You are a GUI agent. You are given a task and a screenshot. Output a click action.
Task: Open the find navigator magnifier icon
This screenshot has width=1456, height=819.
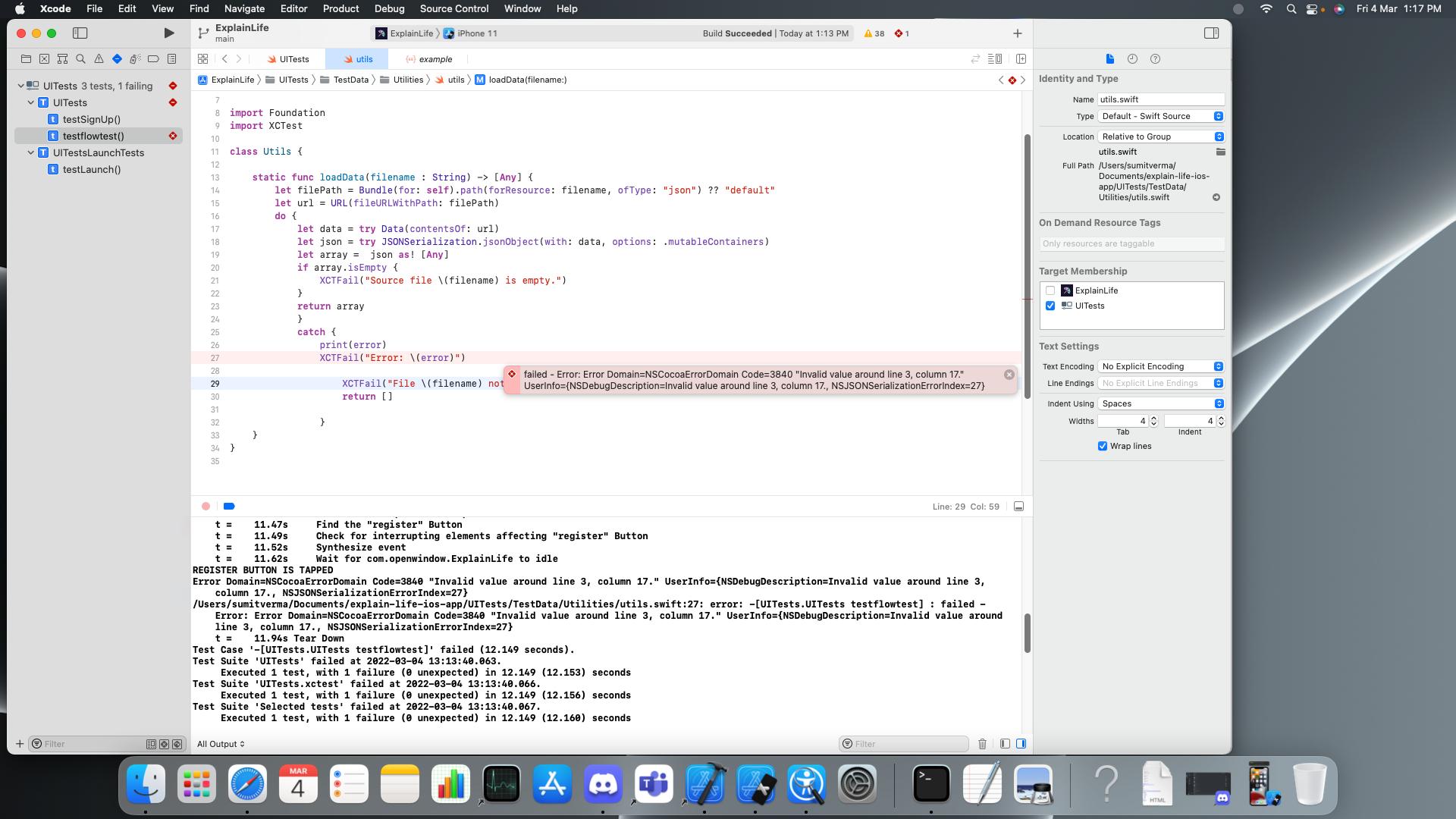click(80, 58)
